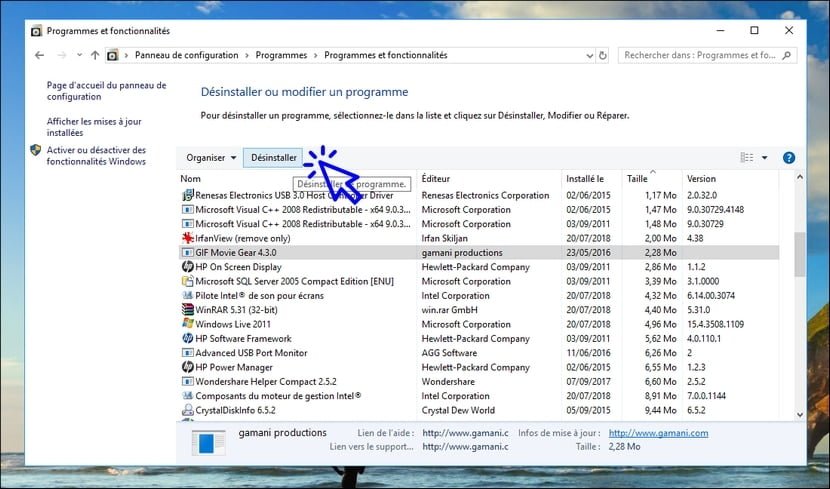The width and height of the screenshot is (830, 489).
Task: Click the search magnifier icon
Action: coord(787,55)
